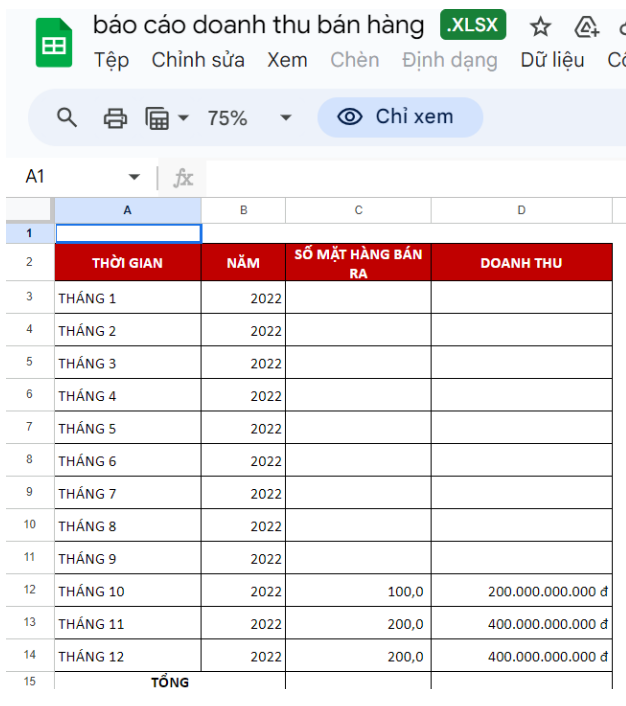Screen dimensions: 626x706
Task: Select the THÁNG 3 cell
Action: tap(128, 362)
